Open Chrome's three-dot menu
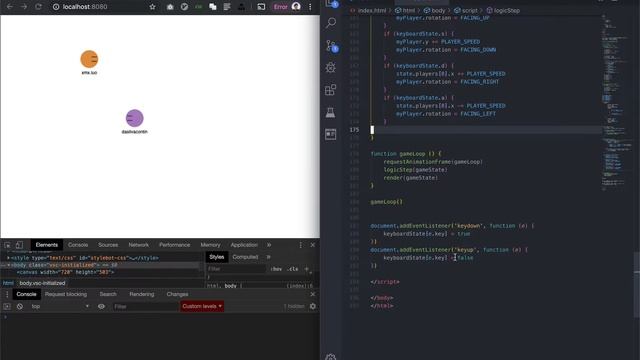The height and width of the screenshot is (360, 640). [310, 7]
